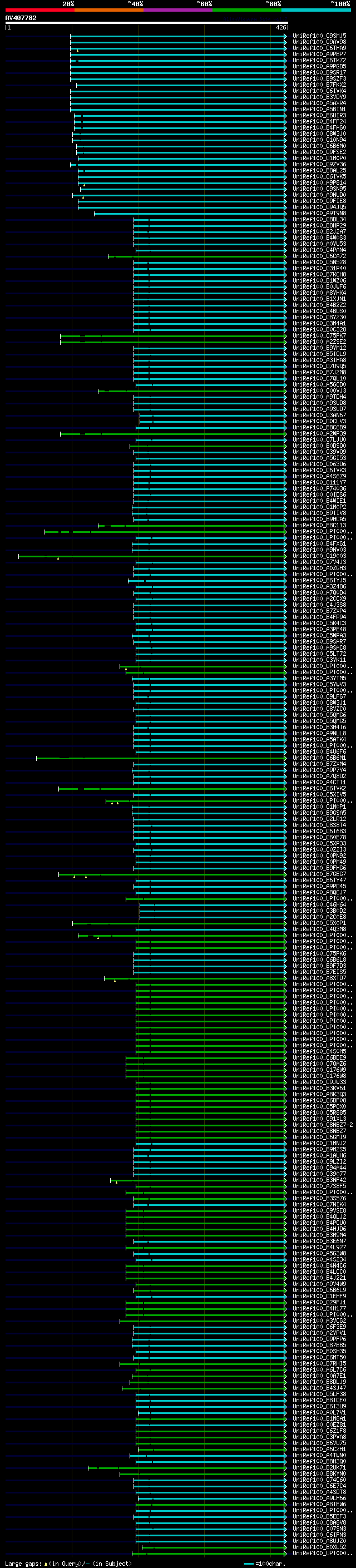This screenshot has height=1568, width=356.
Task: Click the =100char. scale legend
Action: click(x=264, y=1564)
